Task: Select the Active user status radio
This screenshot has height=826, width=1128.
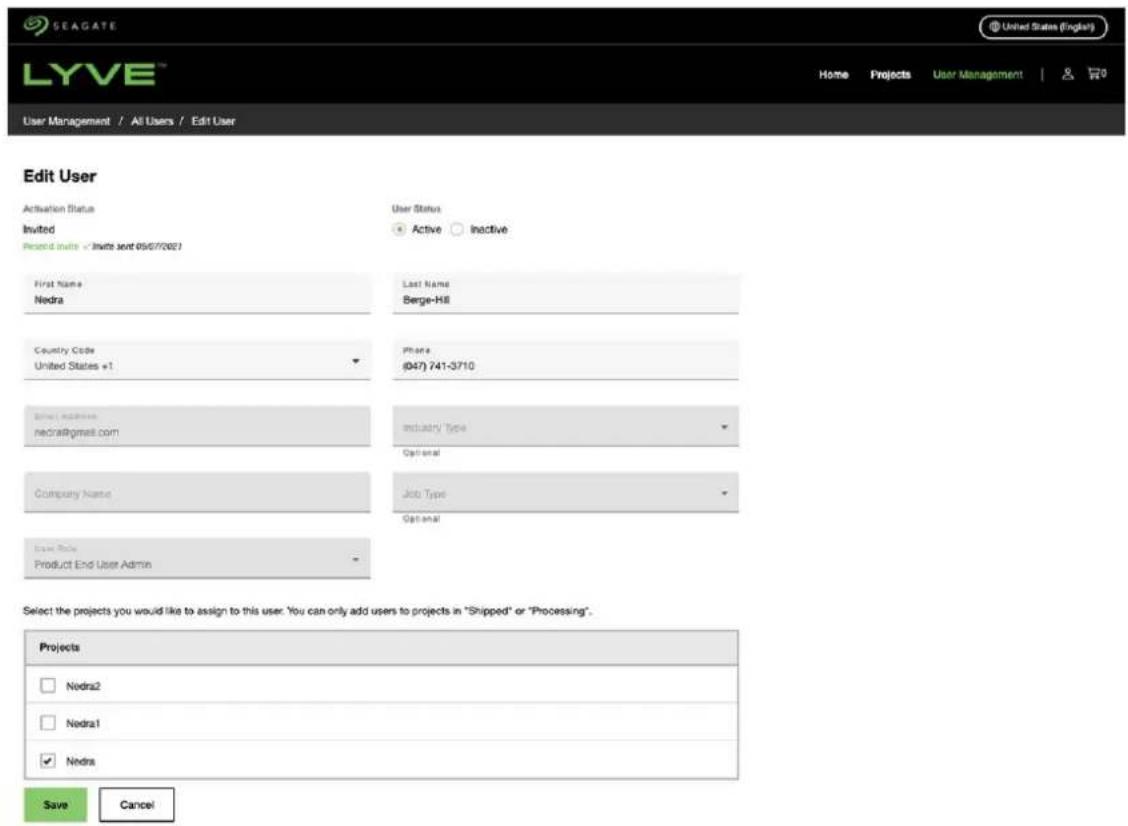Action: (x=399, y=229)
